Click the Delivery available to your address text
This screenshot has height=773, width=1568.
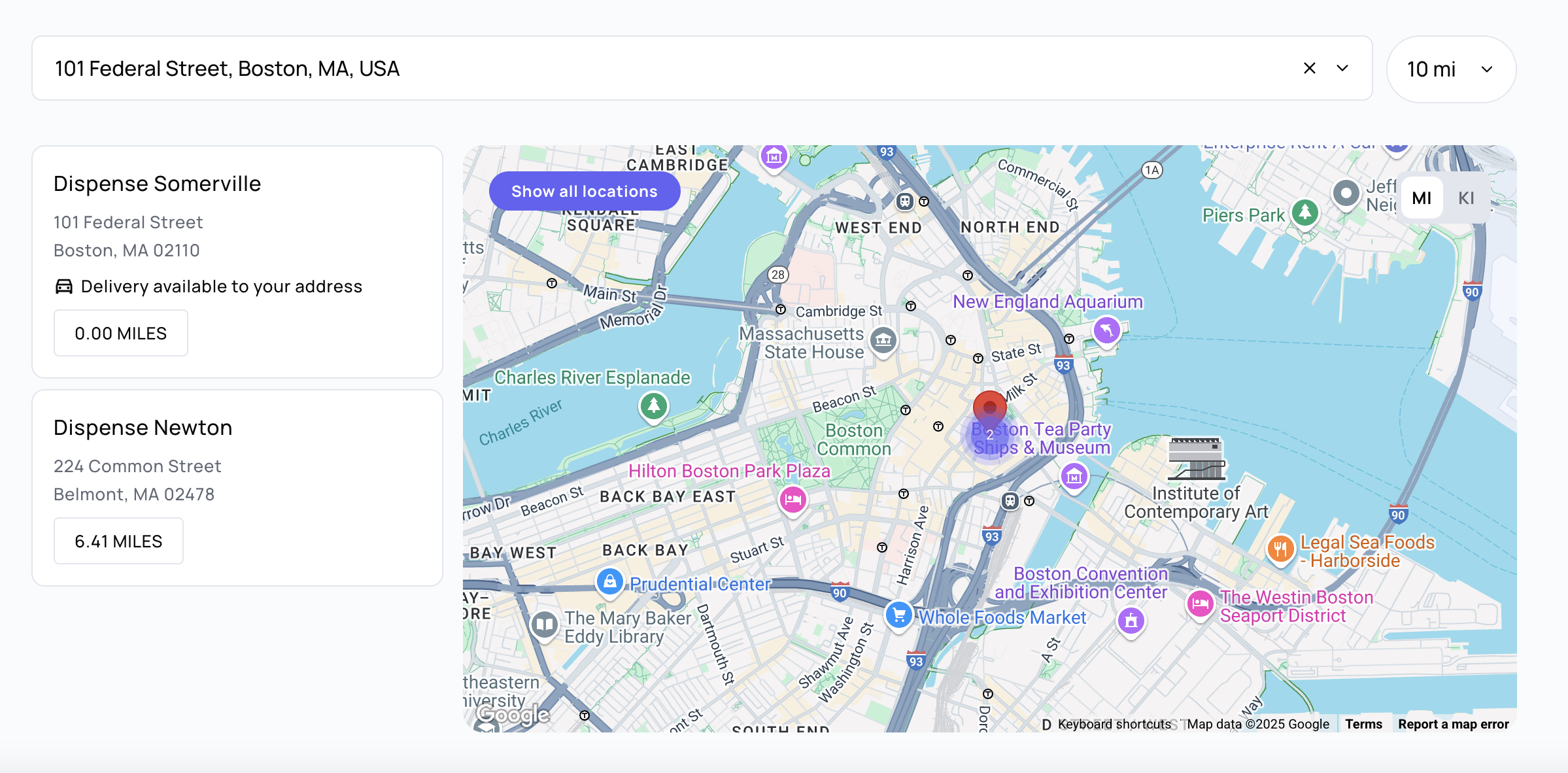click(222, 286)
